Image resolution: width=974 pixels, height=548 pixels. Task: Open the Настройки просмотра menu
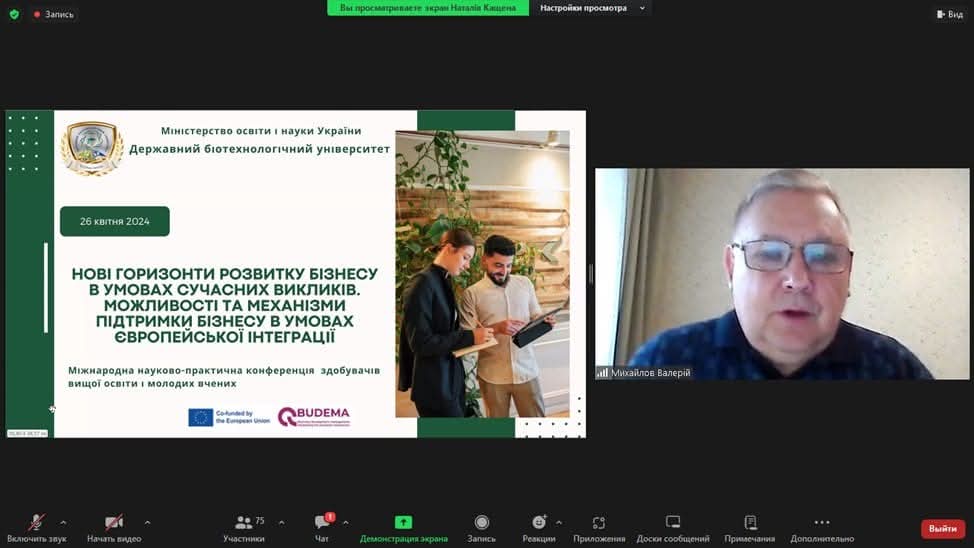(x=594, y=8)
